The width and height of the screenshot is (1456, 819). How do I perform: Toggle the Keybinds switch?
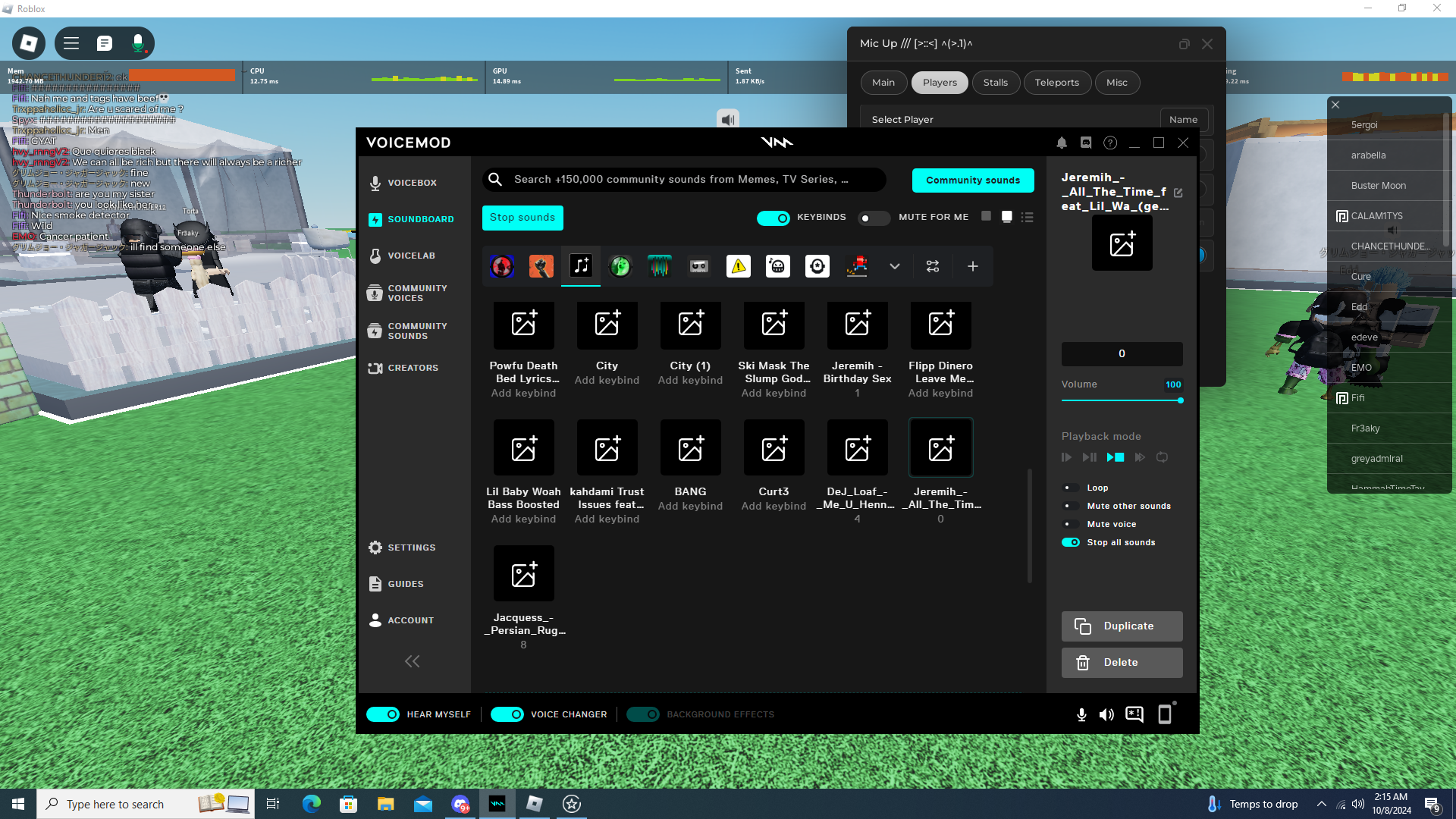pyautogui.click(x=773, y=218)
